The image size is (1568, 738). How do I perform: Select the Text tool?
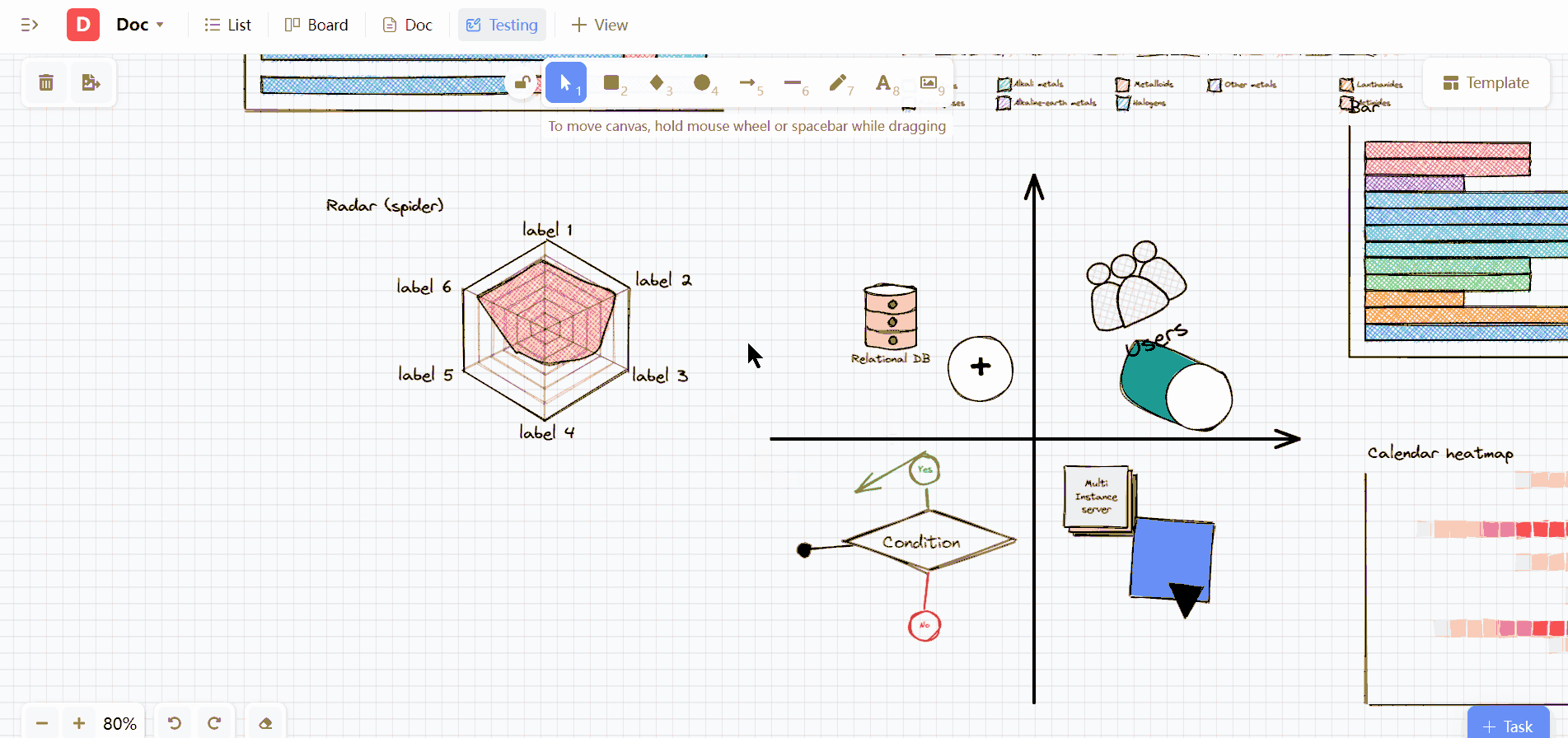(883, 82)
